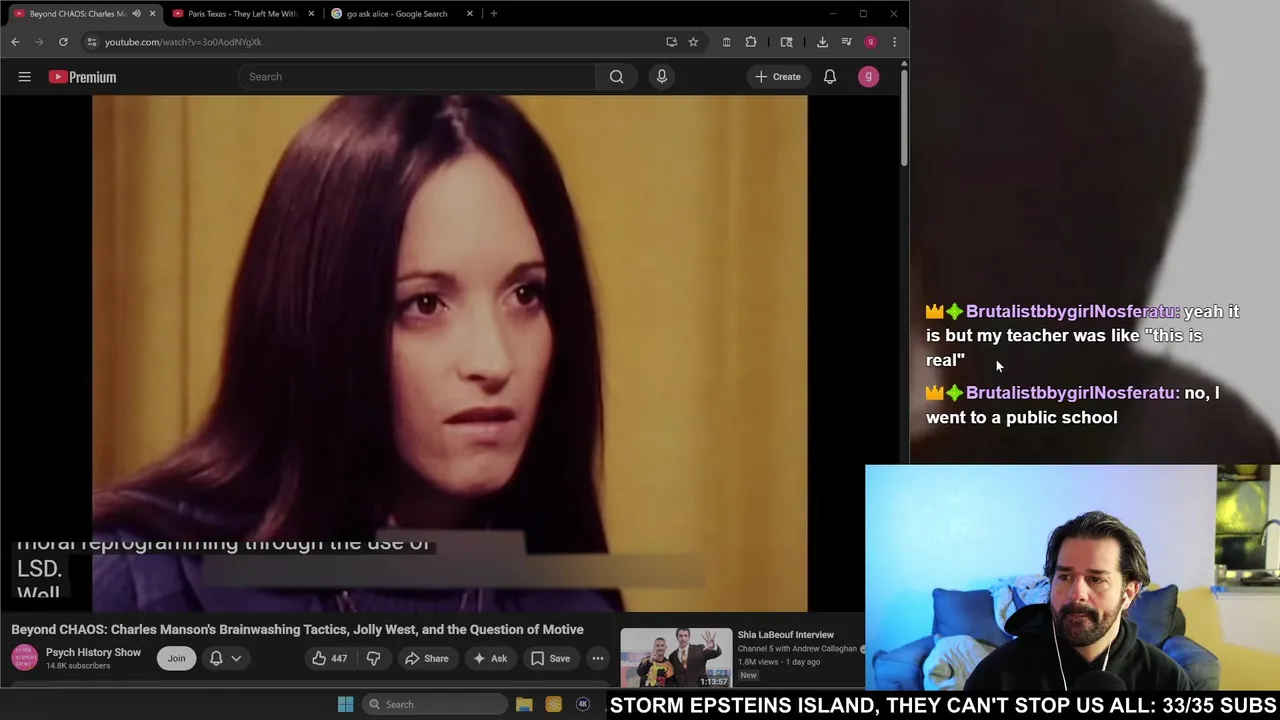Go forward with the browser forward arrow
Viewport: 1280px width, 720px height.
(x=39, y=42)
